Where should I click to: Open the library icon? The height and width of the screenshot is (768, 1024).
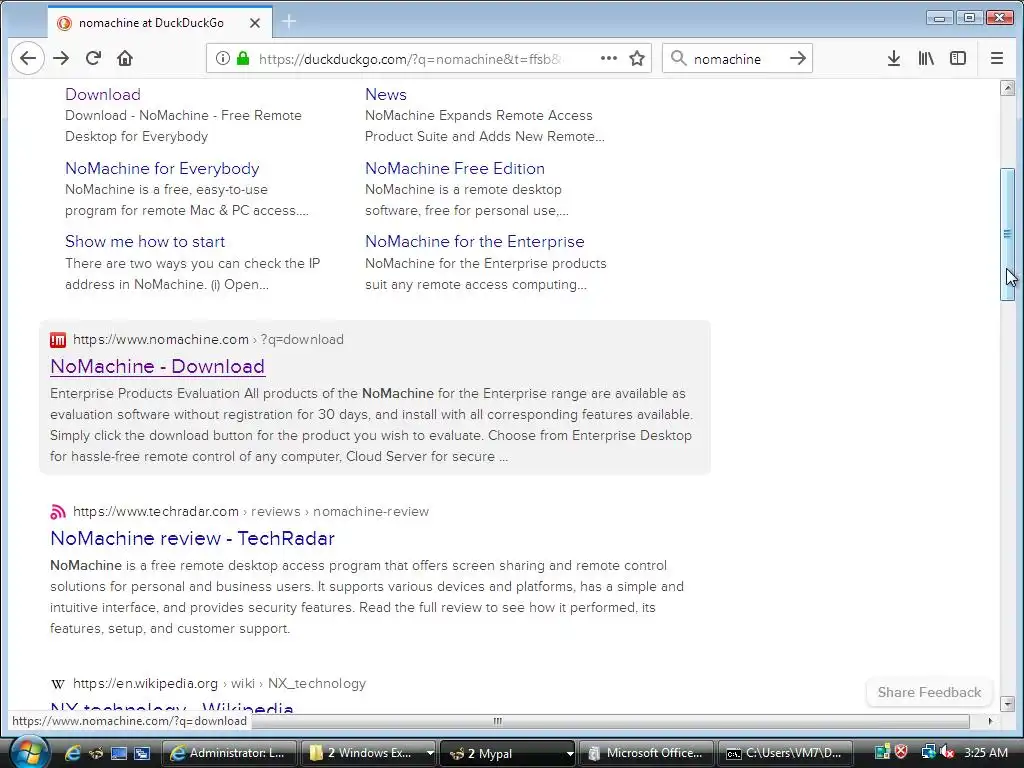click(x=926, y=58)
